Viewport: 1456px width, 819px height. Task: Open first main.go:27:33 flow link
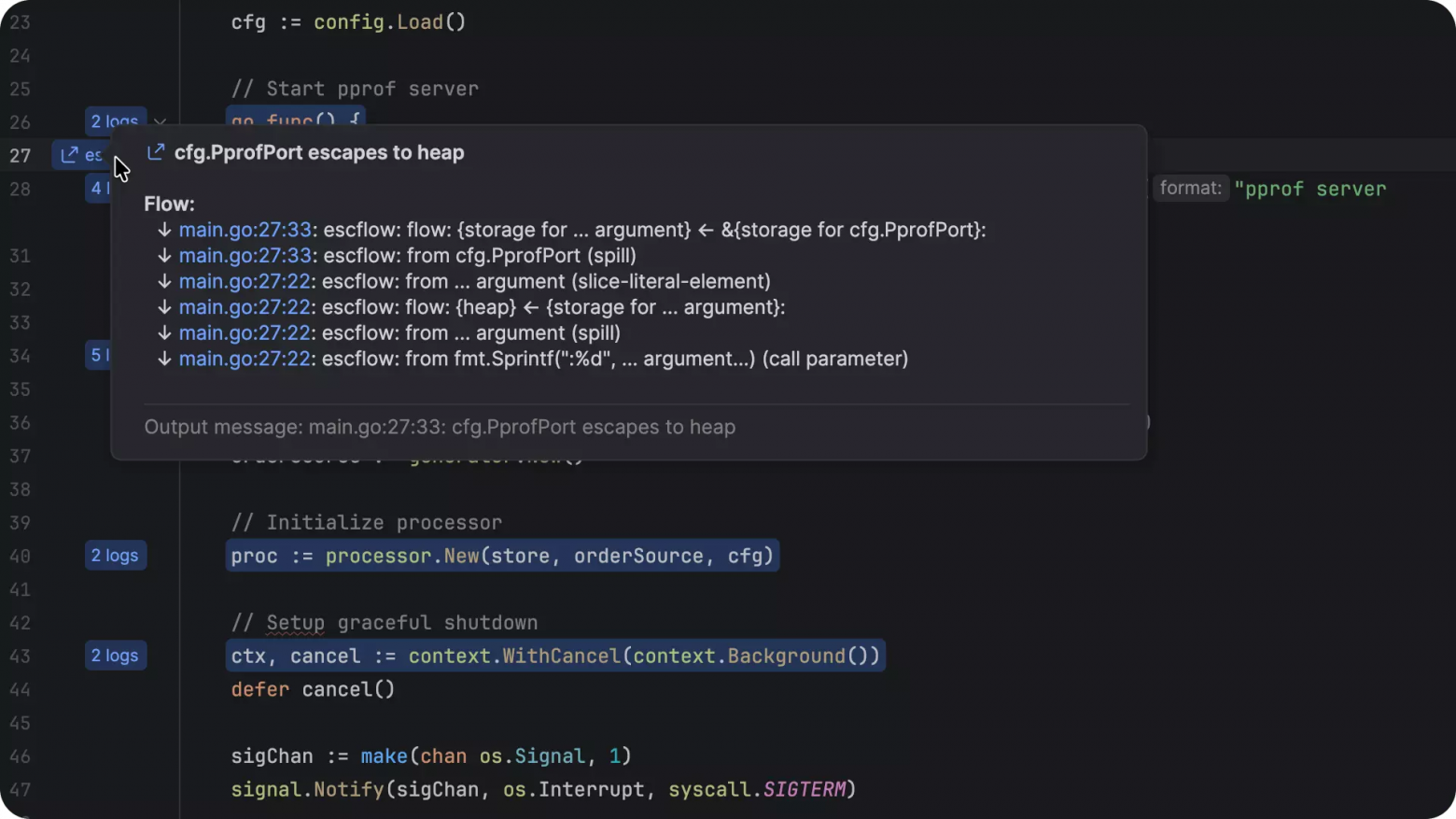(245, 230)
